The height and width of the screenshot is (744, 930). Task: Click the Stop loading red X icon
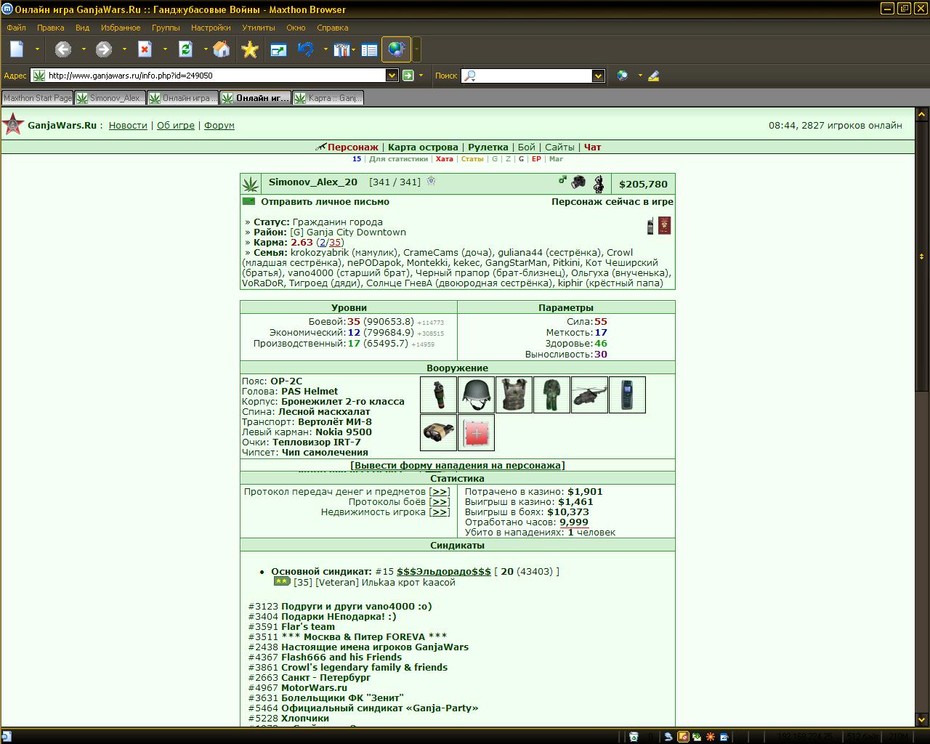pyautogui.click(x=145, y=49)
